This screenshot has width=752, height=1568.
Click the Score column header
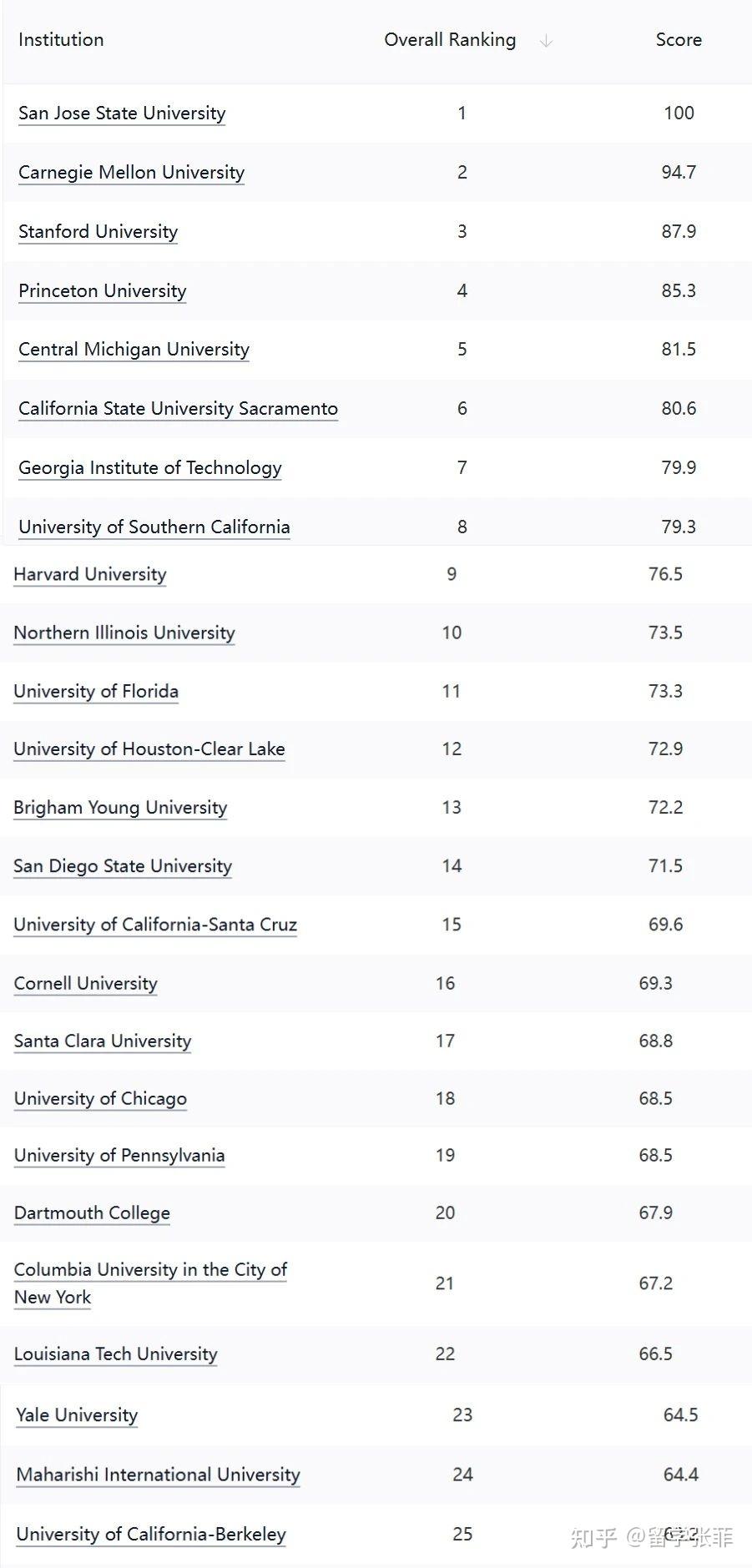point(678,40)
